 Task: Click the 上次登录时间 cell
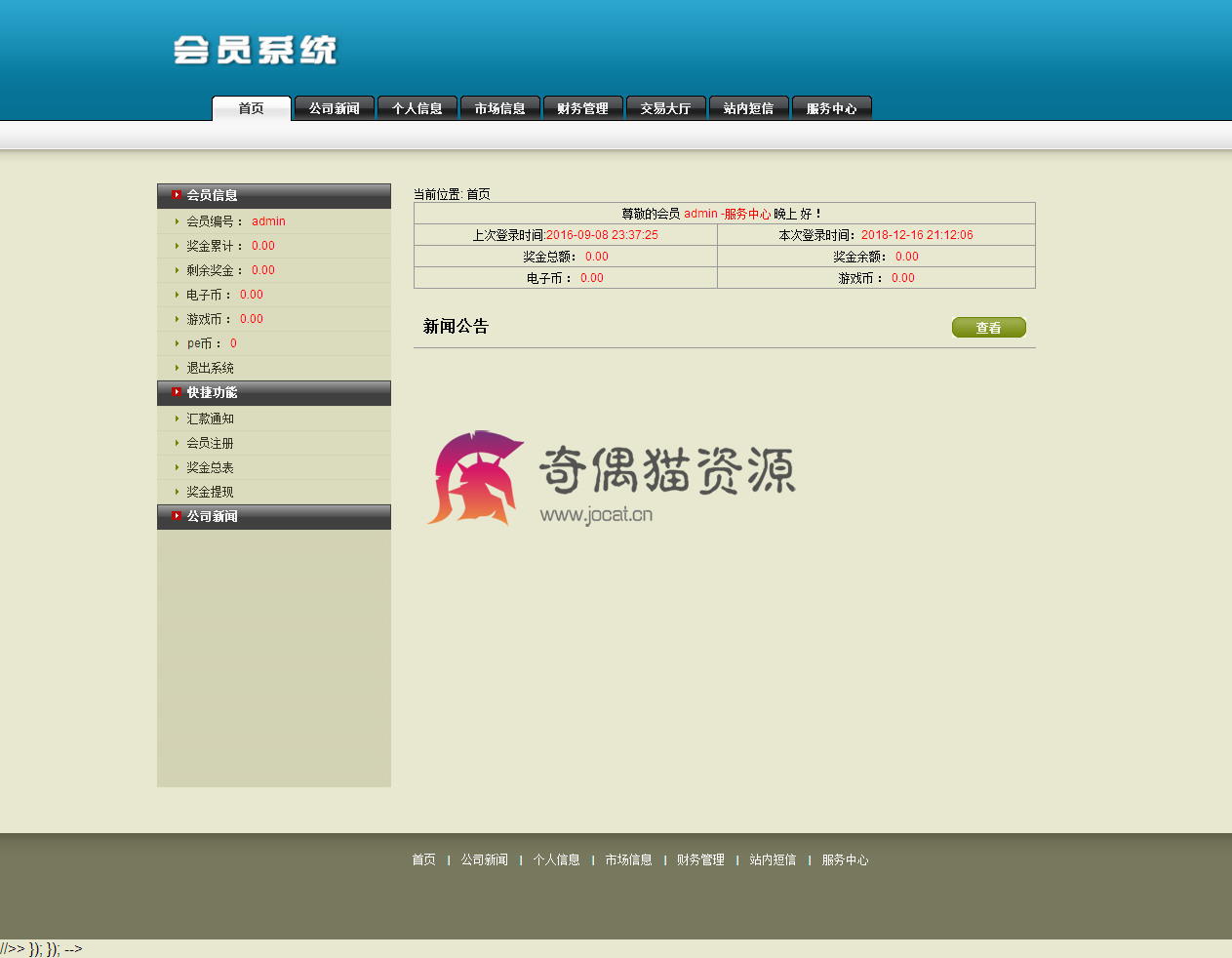(566, 235)
